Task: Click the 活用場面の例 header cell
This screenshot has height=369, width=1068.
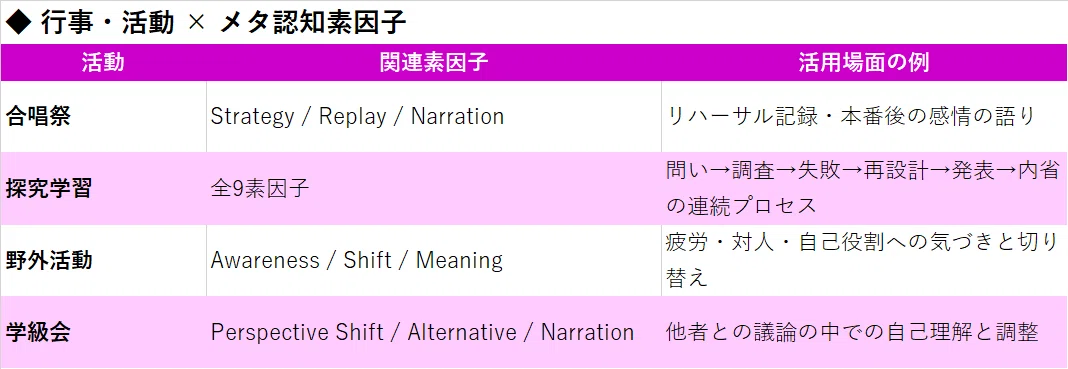Action: pyautogui.click(x=864, y=63)
